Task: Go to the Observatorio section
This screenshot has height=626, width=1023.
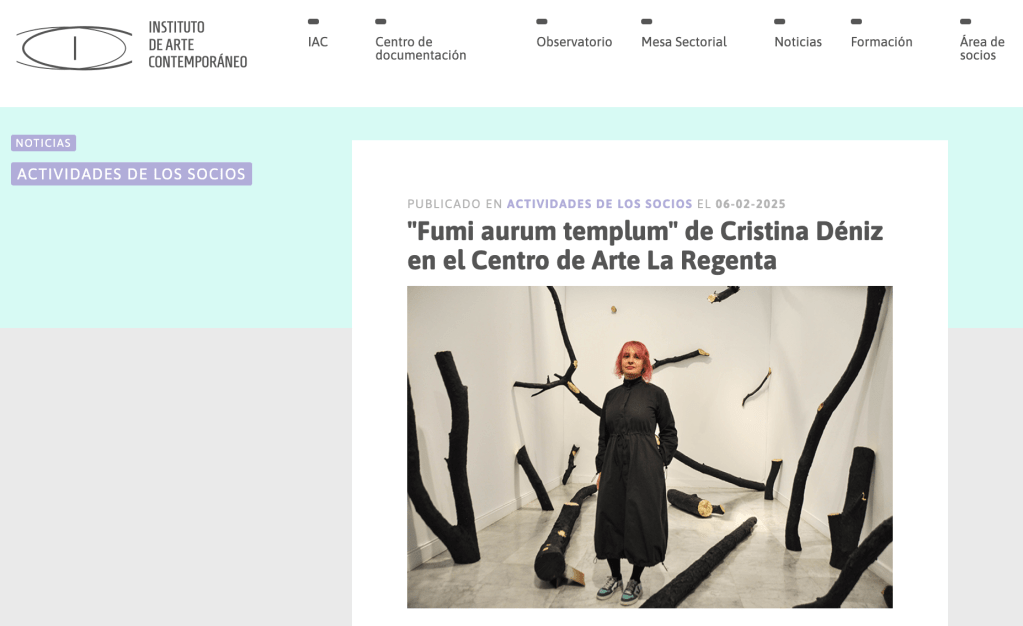Action: tap(574, 42)
